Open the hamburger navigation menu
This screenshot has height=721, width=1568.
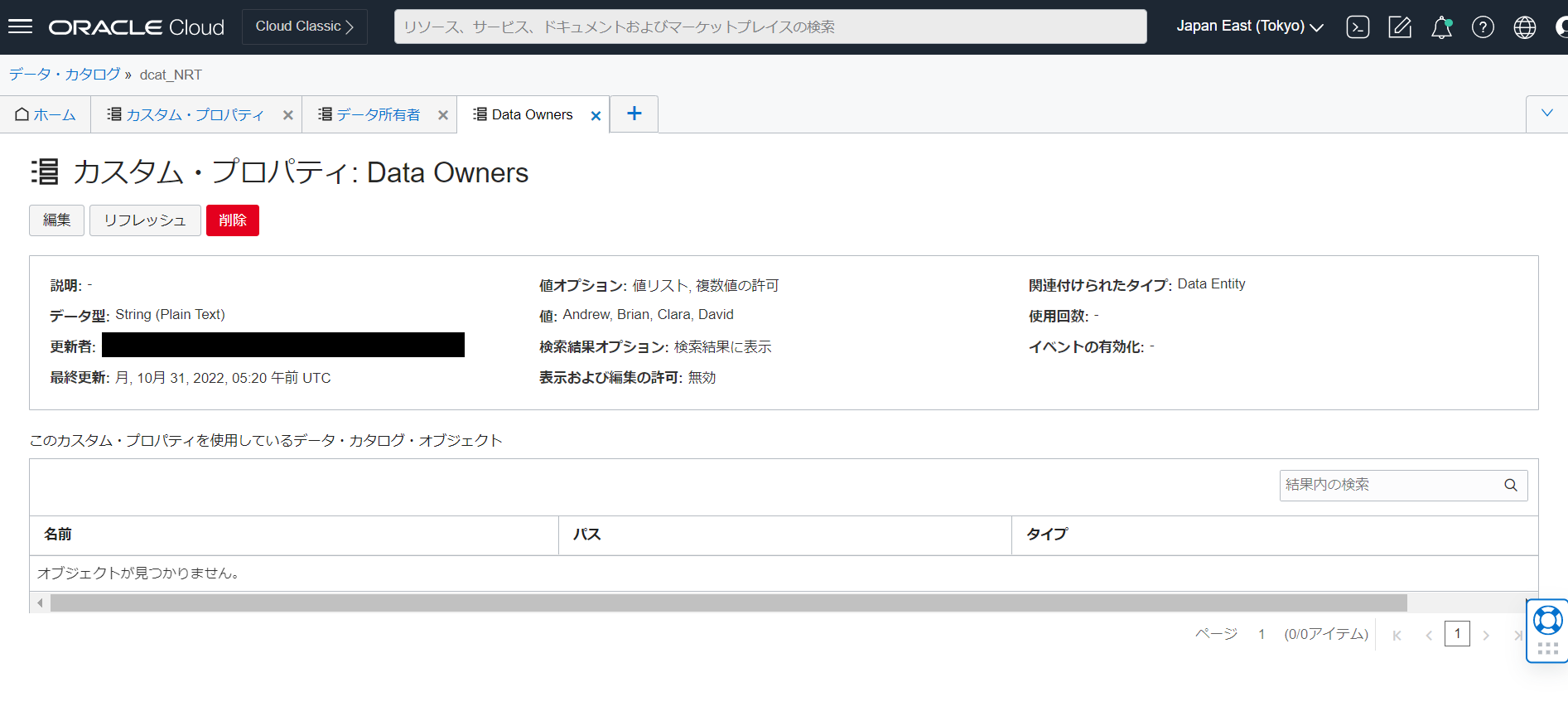20,27
